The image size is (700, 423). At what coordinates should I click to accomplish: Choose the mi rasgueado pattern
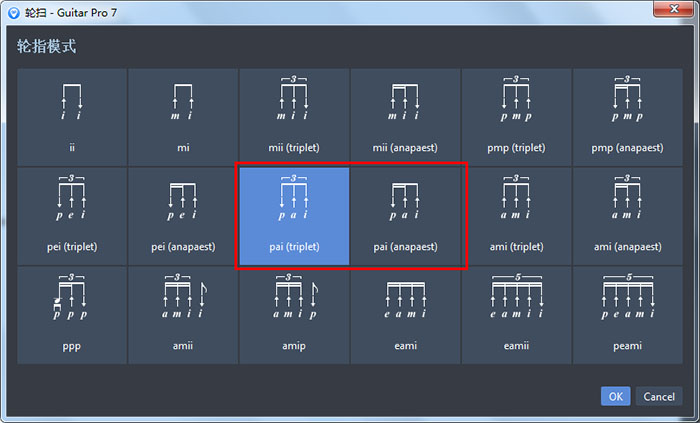(x=182, y=116)
